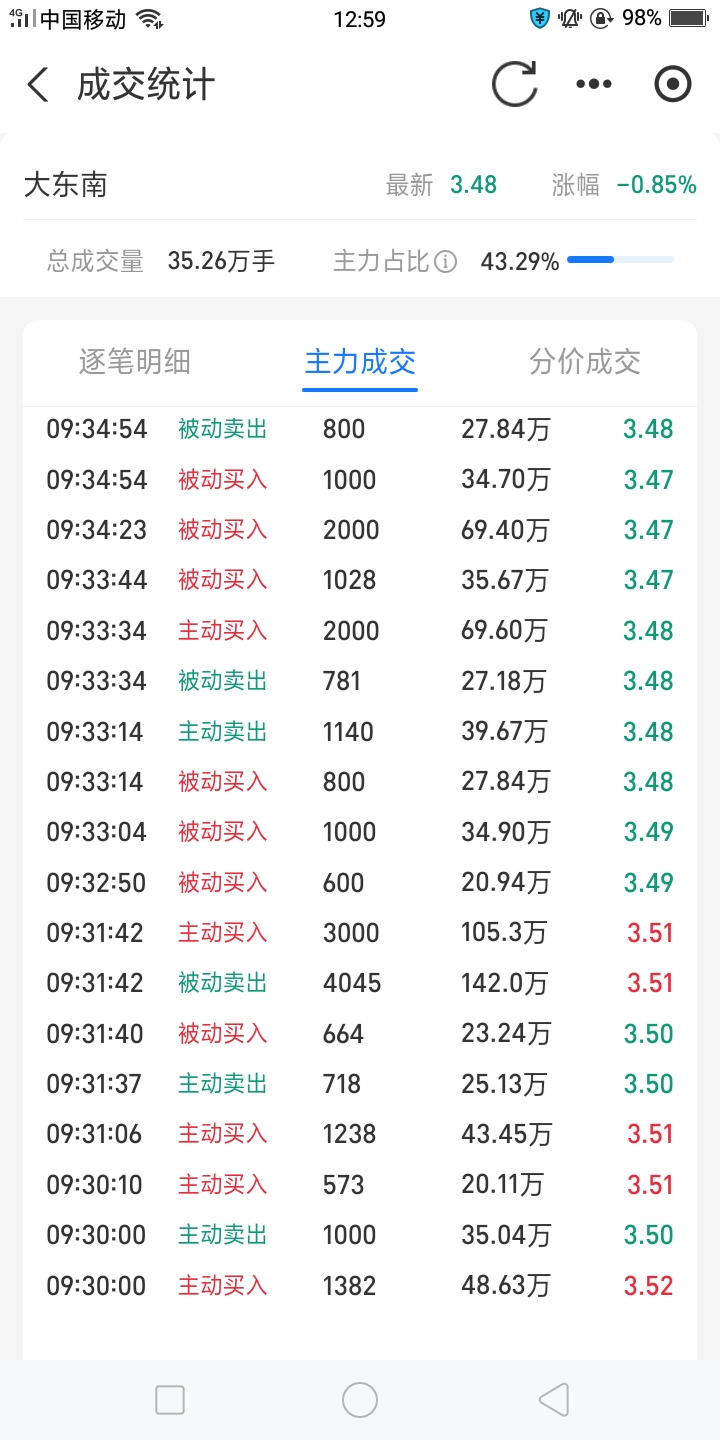Tap the back arrow icon
720x1440 pixels.
tap(38, 85)
